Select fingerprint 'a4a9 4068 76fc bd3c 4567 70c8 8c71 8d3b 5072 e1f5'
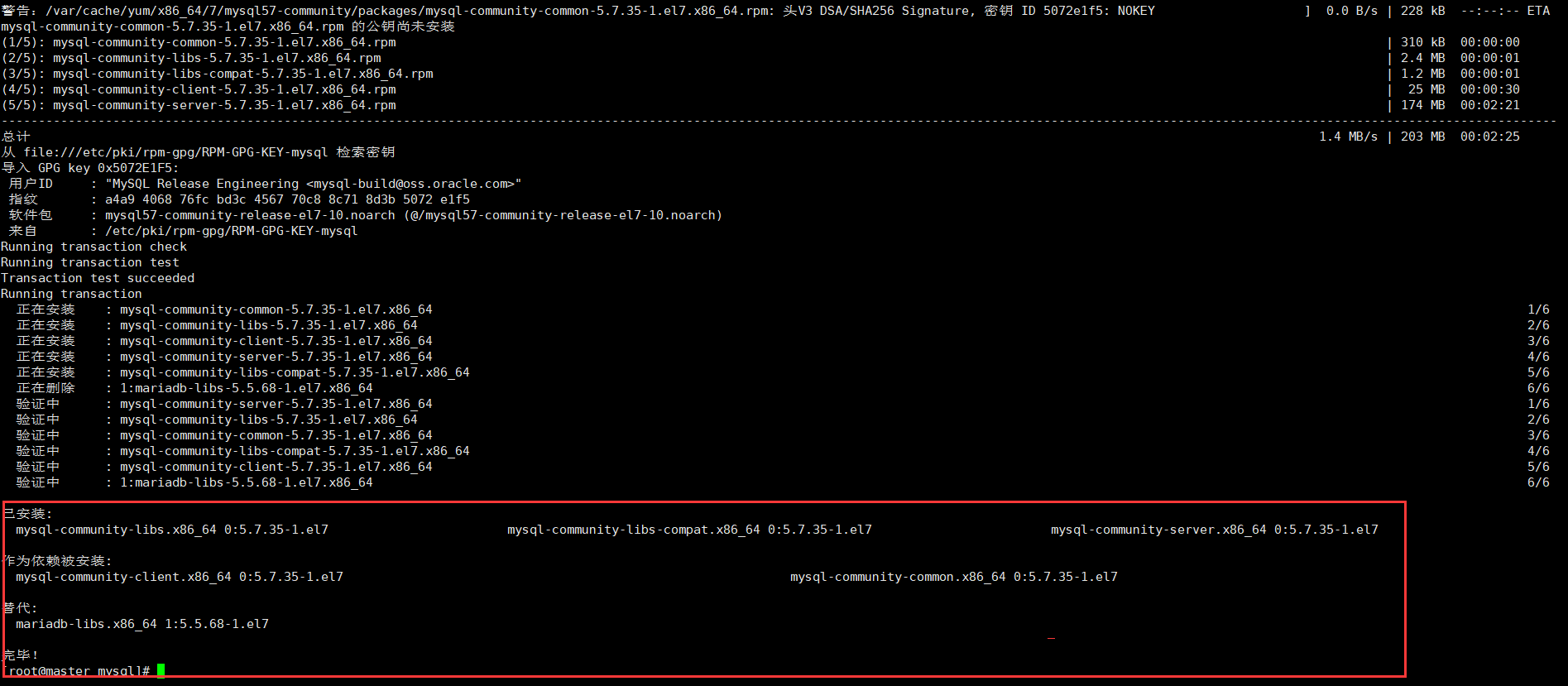Screen dimensions: 1568x686 coord(287,199)
